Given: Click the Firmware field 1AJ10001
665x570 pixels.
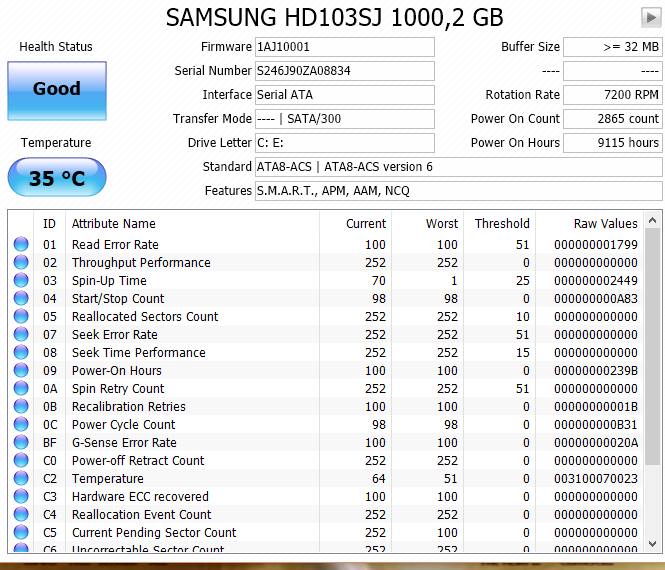Looking at the screenshot, I should tap(344, 47).
